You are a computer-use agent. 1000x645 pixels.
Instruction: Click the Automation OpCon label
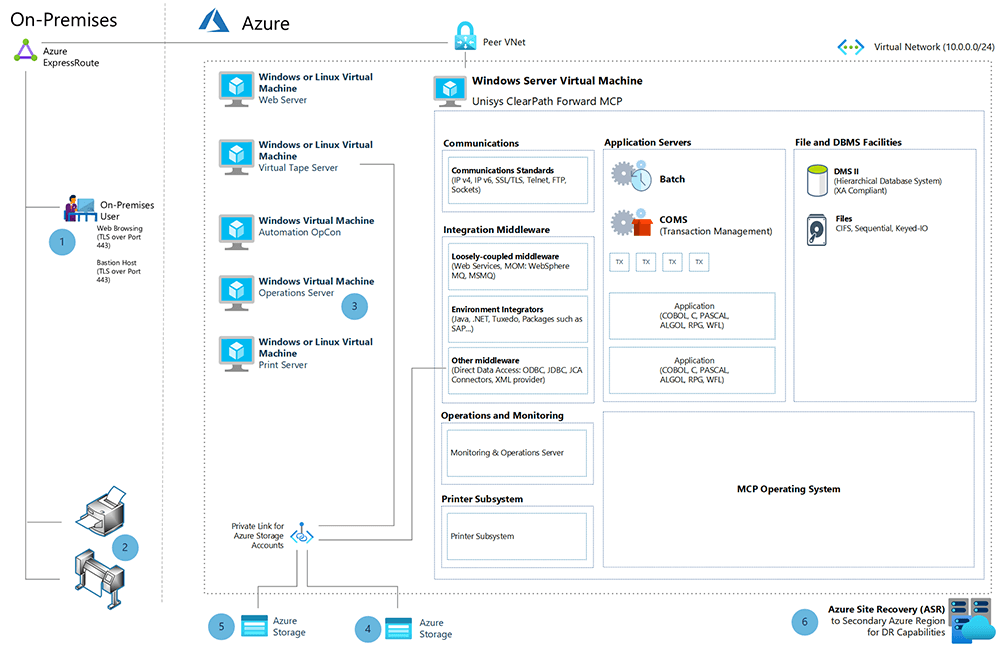299,232
